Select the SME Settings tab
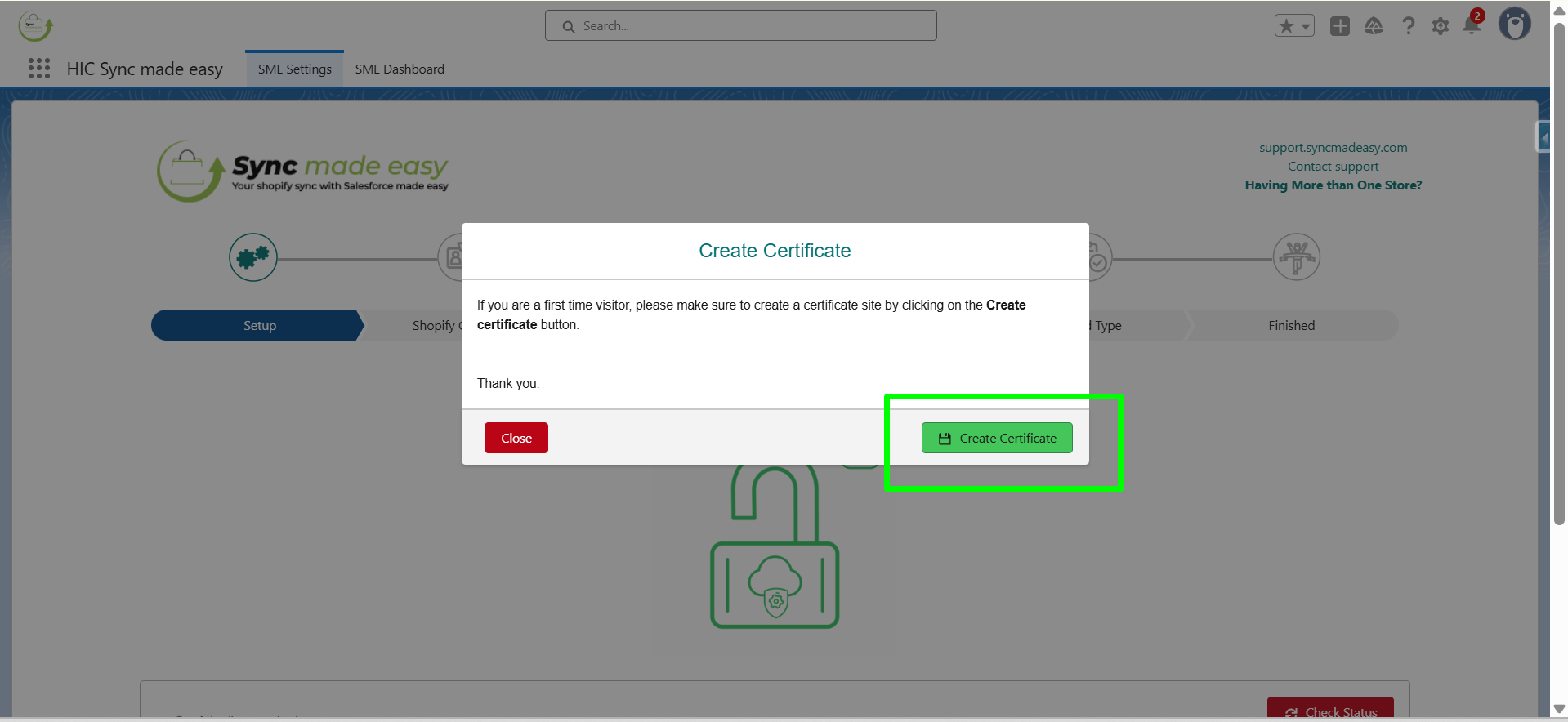 tap(295, 69)
